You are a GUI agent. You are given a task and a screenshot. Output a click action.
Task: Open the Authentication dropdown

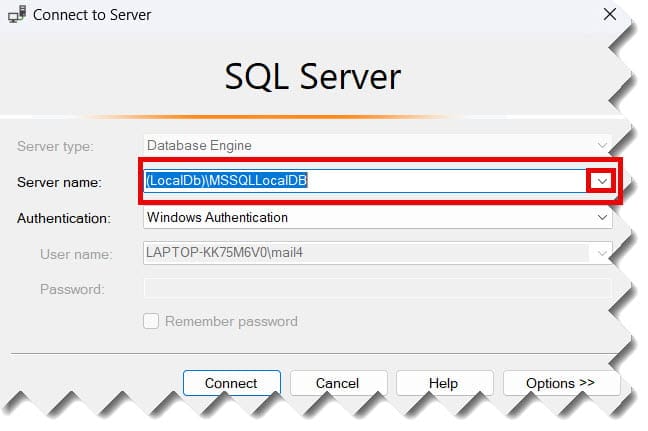(x=377, y=217)
